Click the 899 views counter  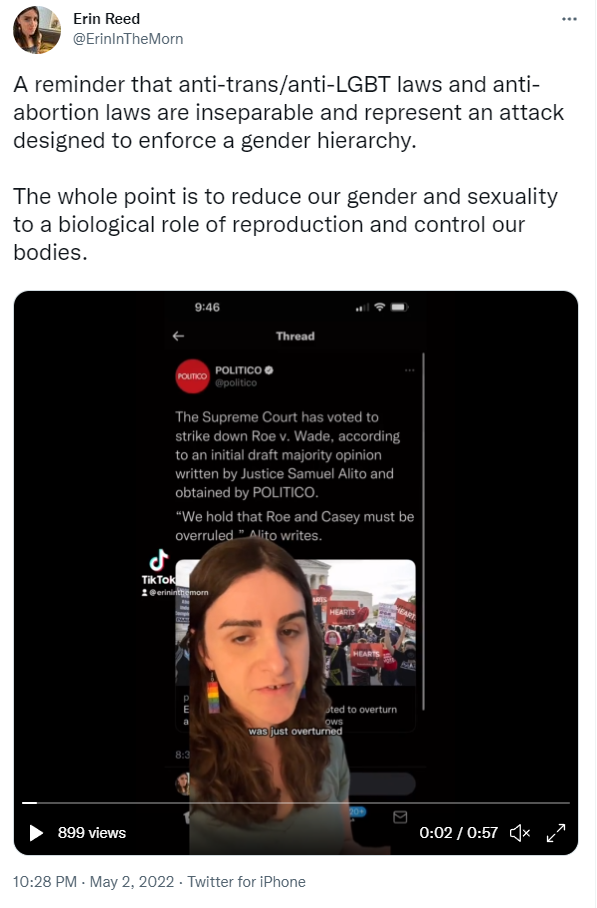(x=91, y=833)
